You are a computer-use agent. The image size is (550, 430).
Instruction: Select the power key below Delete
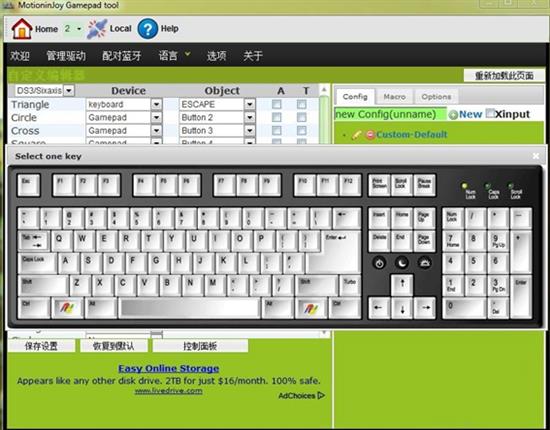(x=379, y=263)
